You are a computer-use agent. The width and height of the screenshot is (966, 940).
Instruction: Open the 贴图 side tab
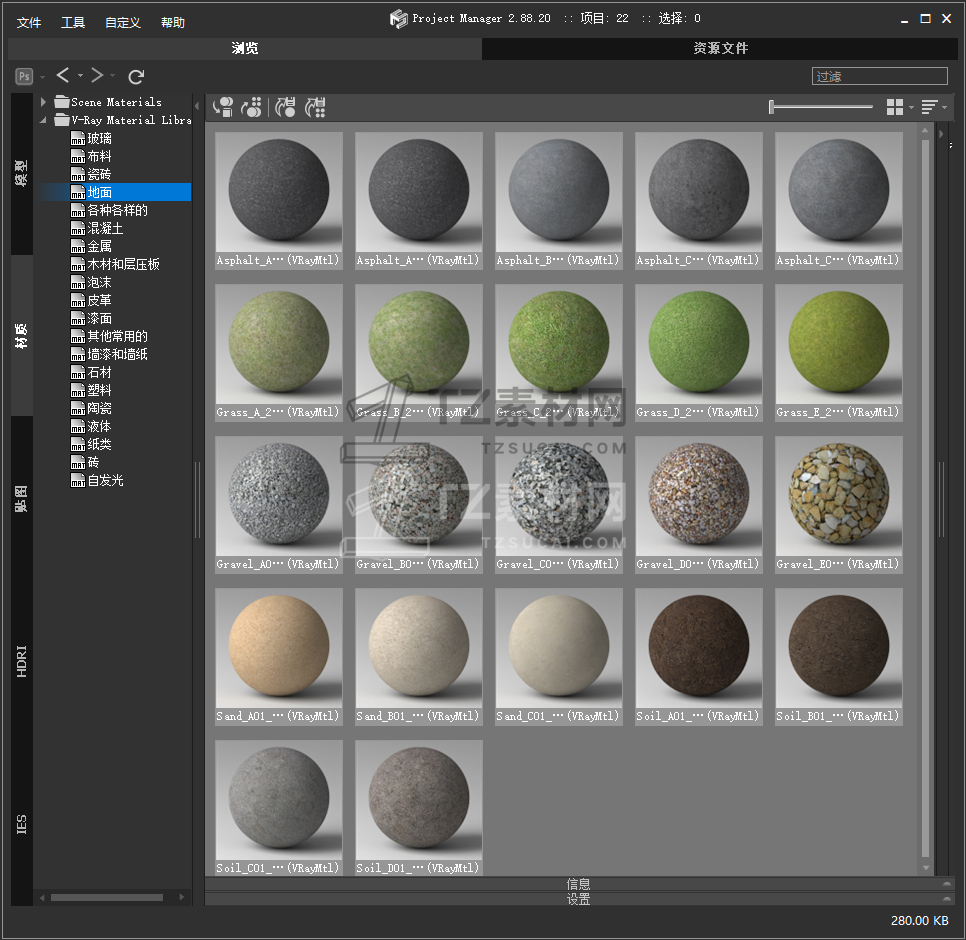pos(21,499)
